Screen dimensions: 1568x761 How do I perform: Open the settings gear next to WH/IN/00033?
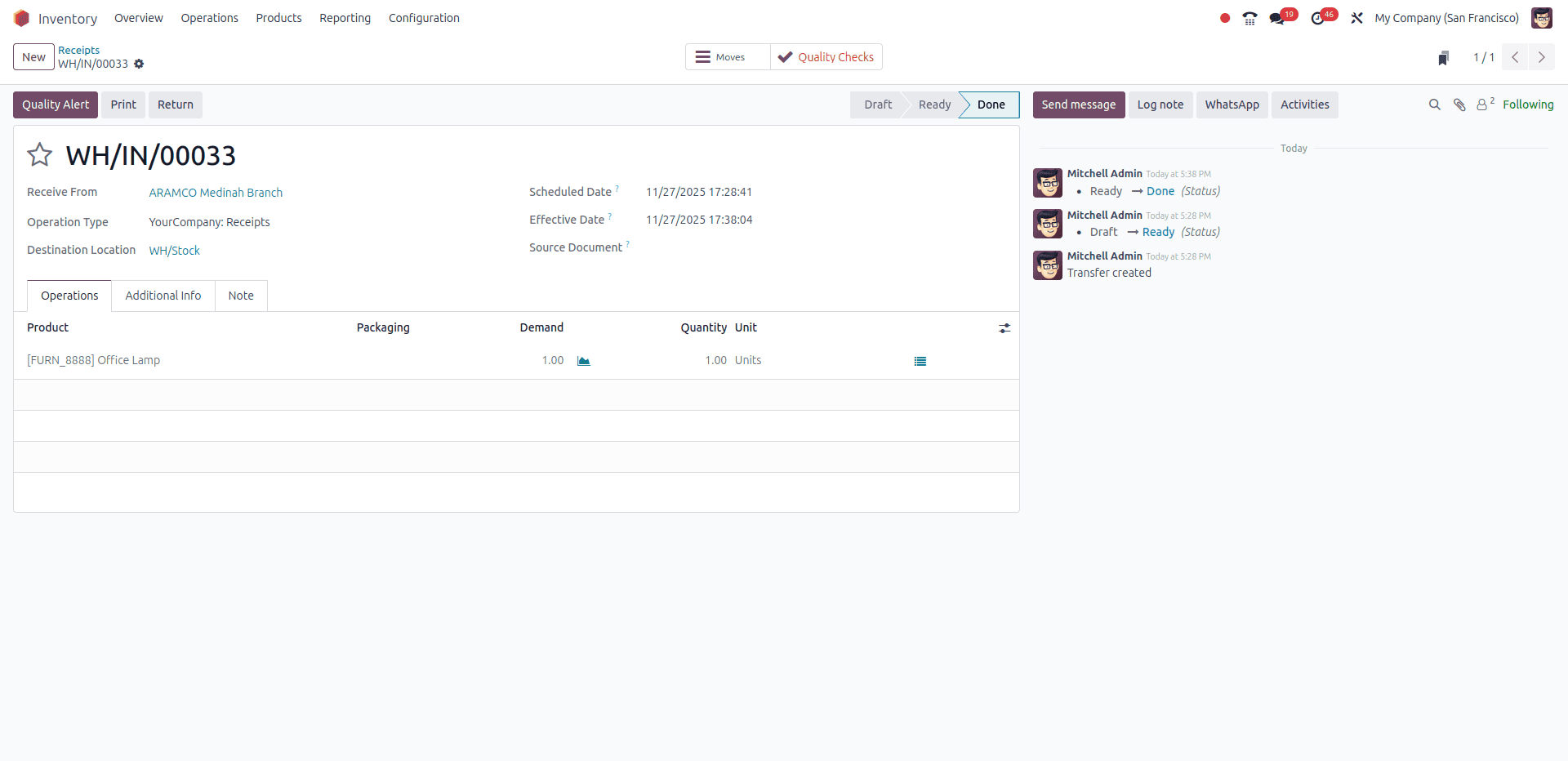[x=140, y=64]
